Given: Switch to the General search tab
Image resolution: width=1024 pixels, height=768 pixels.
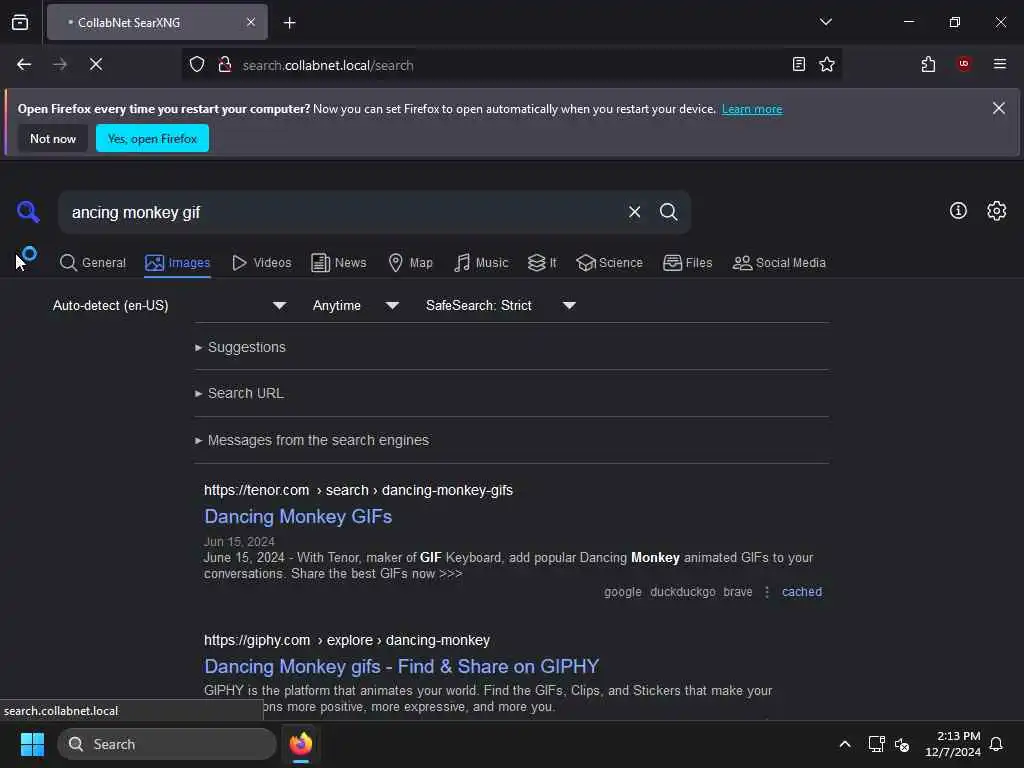Looking at the screenshot, I should pos(93,263).
